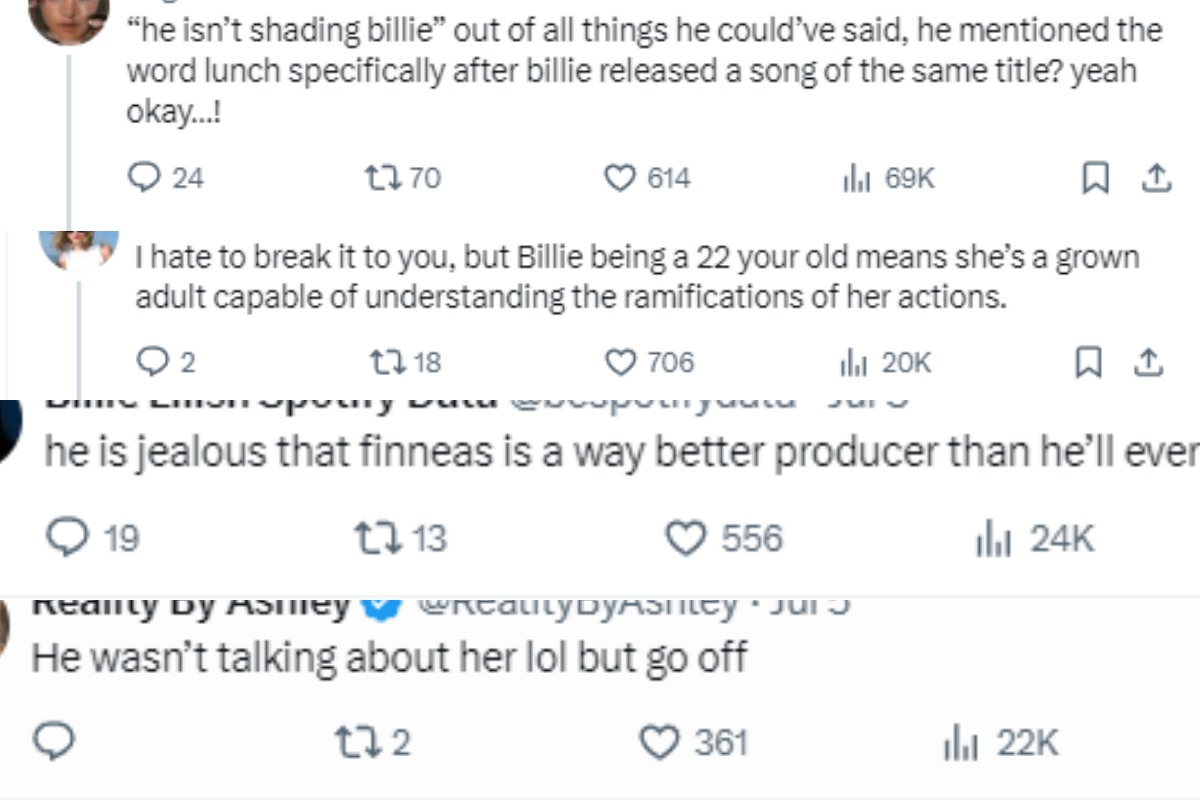Bookmark the 'grown adult' tweet
Viewport: 1200px width, 800px height.
click(x=1089, y=362)
